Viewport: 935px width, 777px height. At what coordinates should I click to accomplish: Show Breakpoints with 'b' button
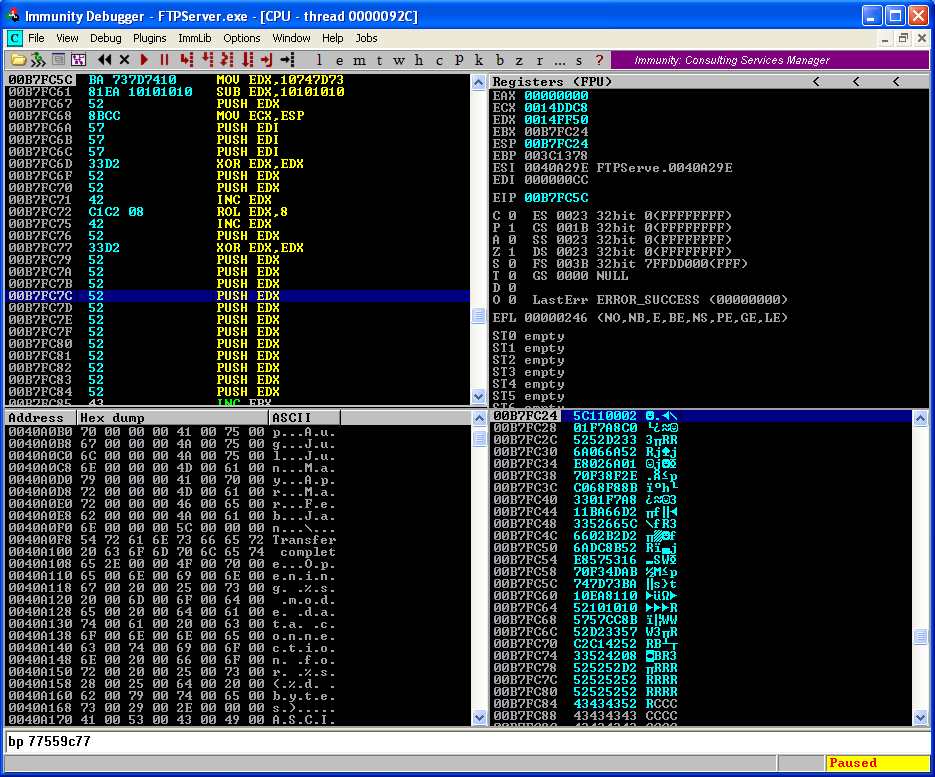(x=500, y=60)
